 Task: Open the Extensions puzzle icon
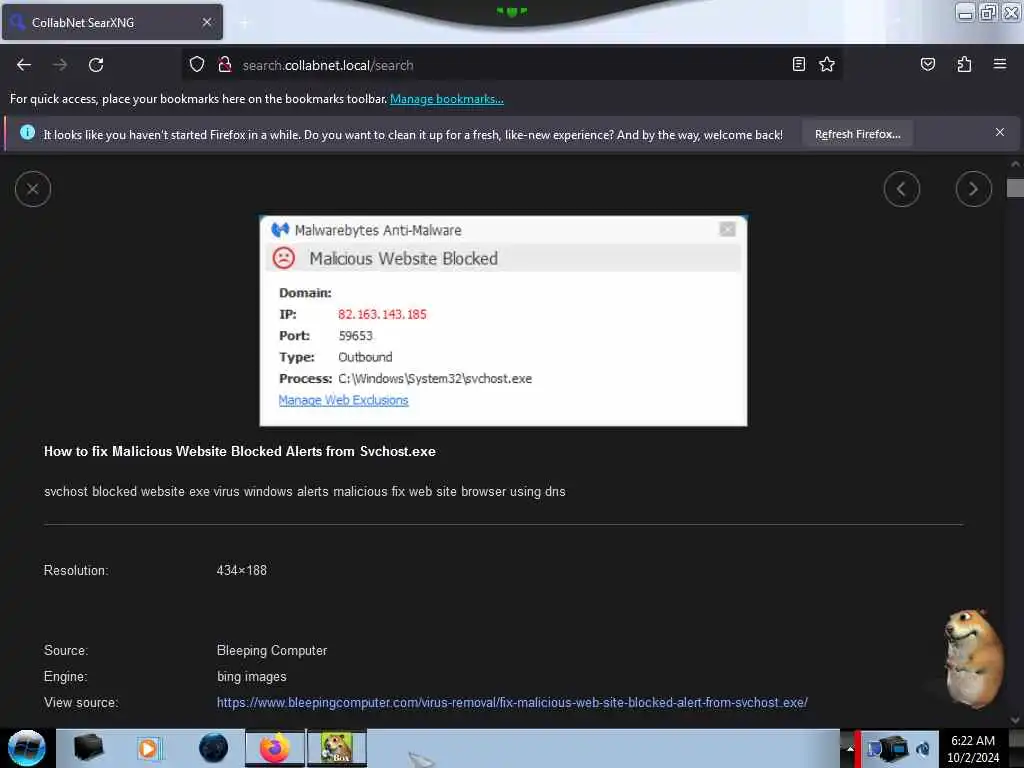964,64
